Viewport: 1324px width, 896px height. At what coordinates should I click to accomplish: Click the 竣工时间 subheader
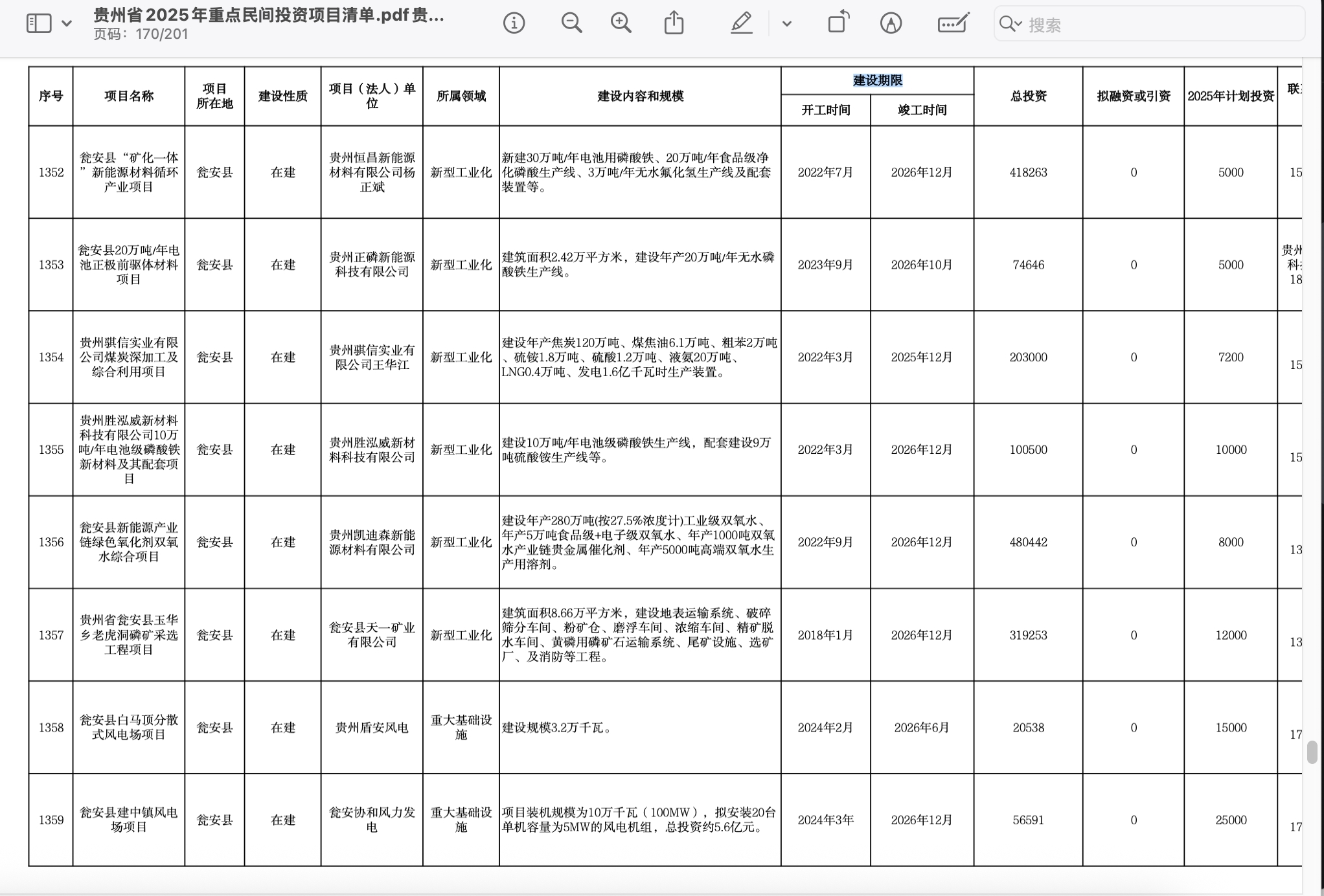click(x=922, y=110)
